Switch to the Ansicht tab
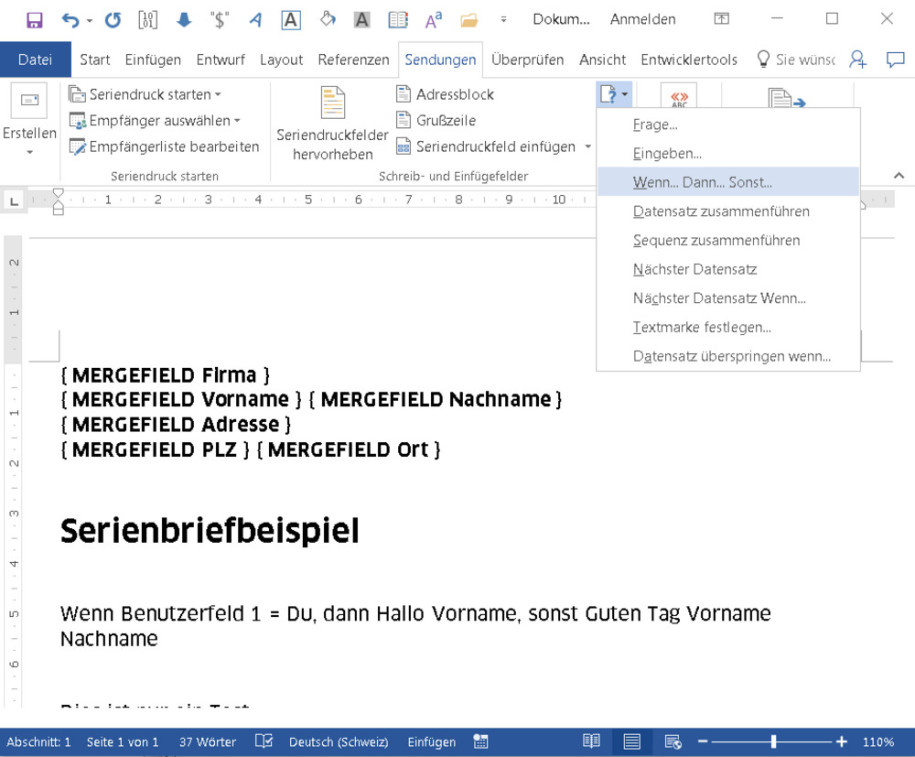Image resolution: width=915 pixels, height=757 pixels. (x=602, y=60)
